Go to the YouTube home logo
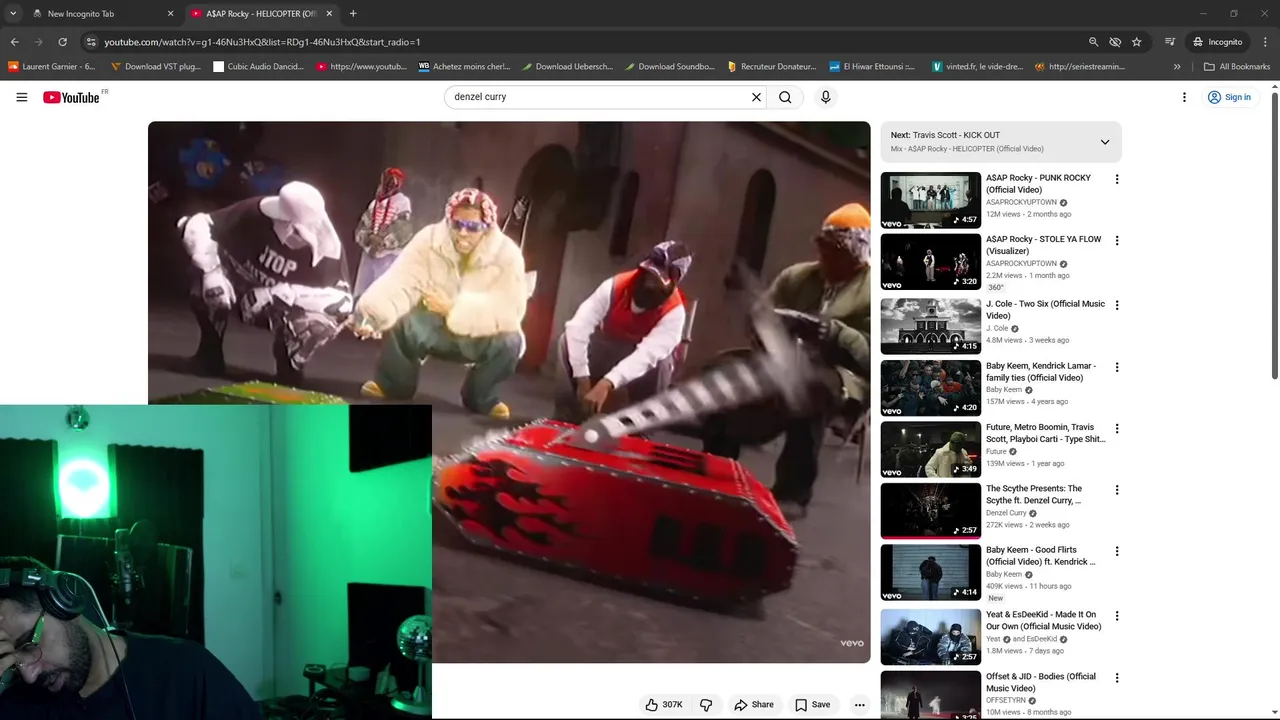The image size is (1280, 720). [x=72, y=97]
